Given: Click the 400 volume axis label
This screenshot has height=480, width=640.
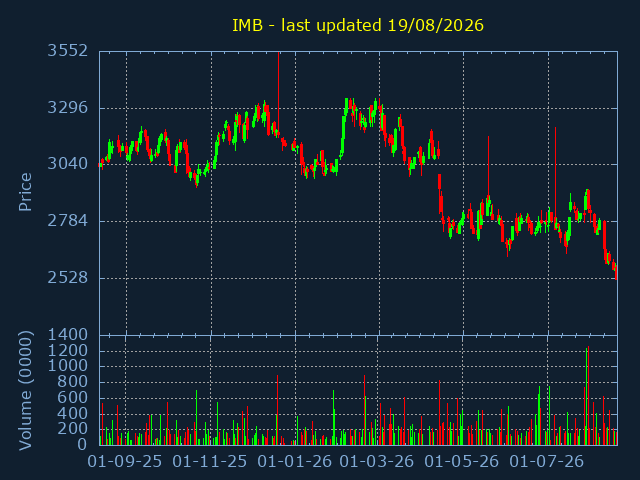Looking at the screenshot, I should click(73, 413).
